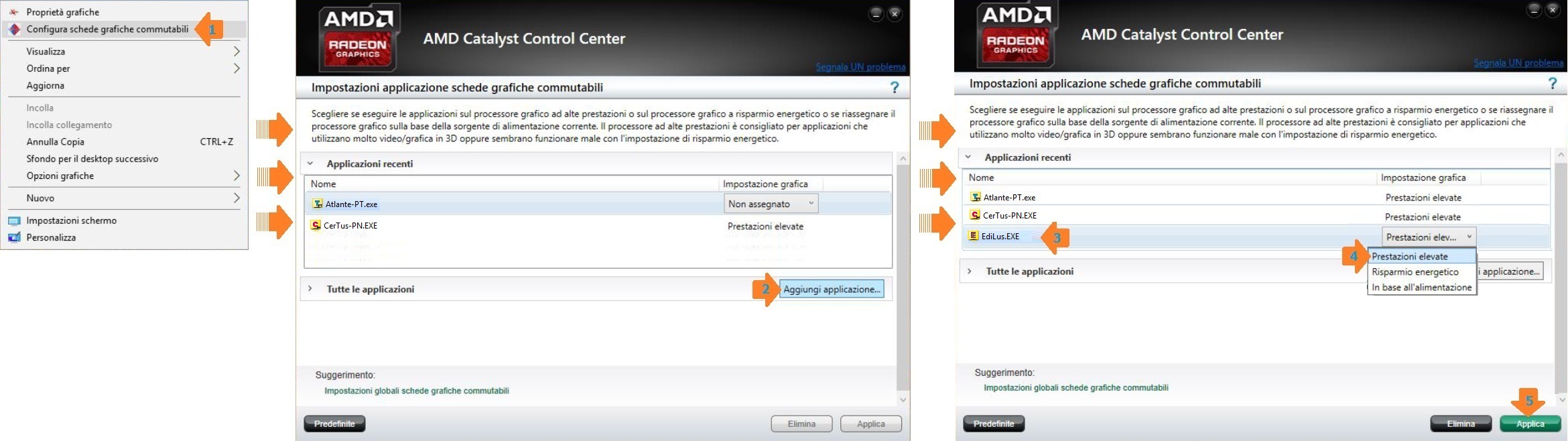Viewport: 1568px width, 441px height.
Task: Click greyed Applica button in Non assegnato window
Action: coord(870,424)
